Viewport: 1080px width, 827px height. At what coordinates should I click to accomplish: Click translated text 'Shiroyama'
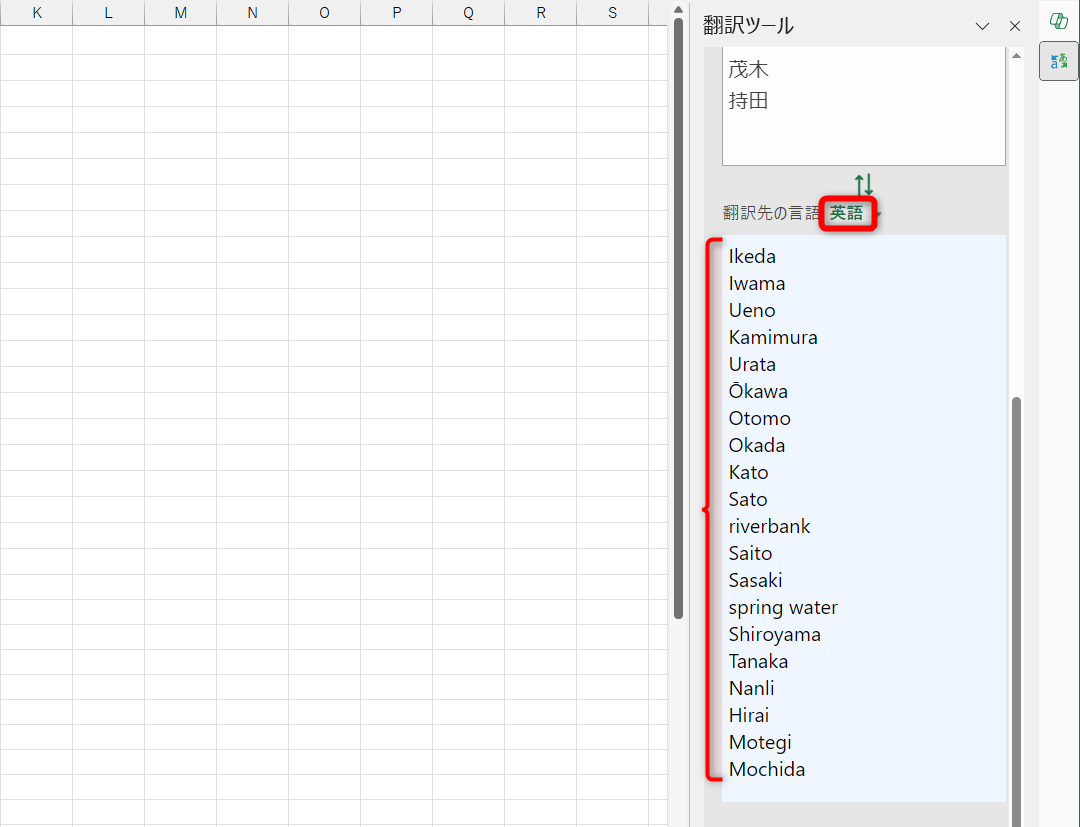pyautogui.click(x=775, y=634)
